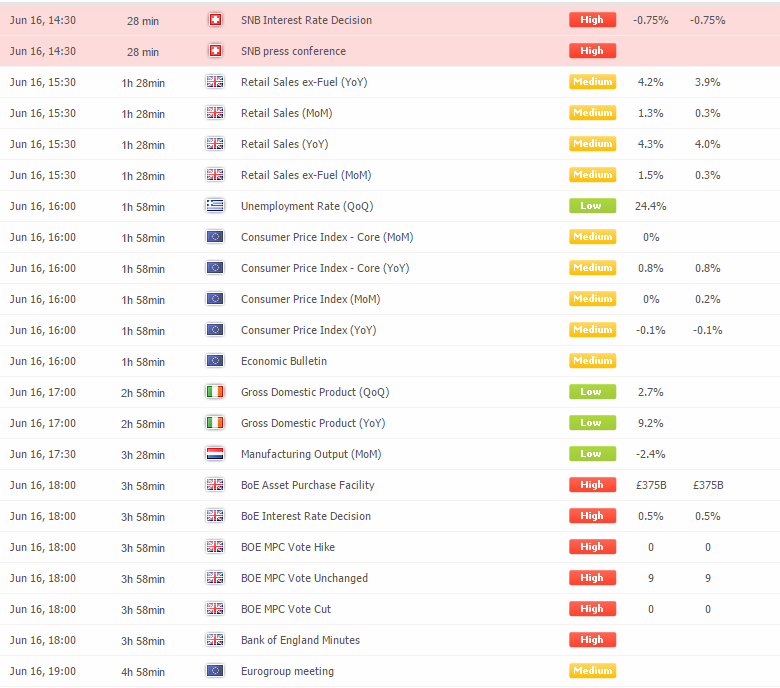Image resolution: width=780 pixels, height=688 pixels.
Task: Click EU flag beside Economic Bulletin
Action: point(215,361)
